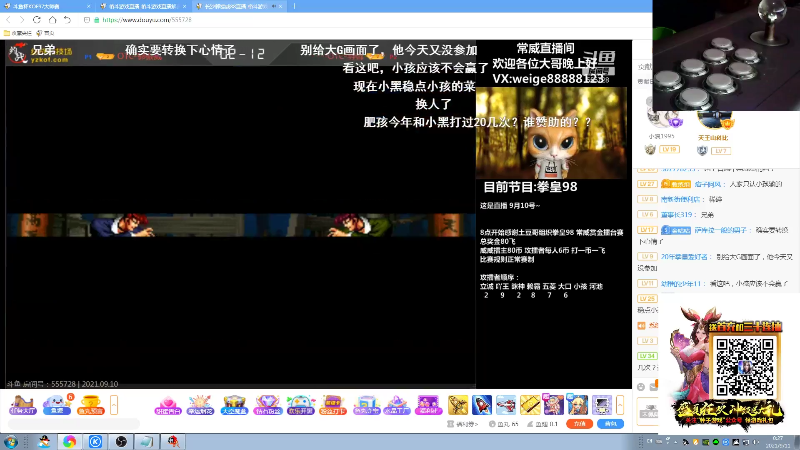The width and height of the screenshot is (800, 450).
Task: Click the douyu URL address field
Action: point(147,20)
